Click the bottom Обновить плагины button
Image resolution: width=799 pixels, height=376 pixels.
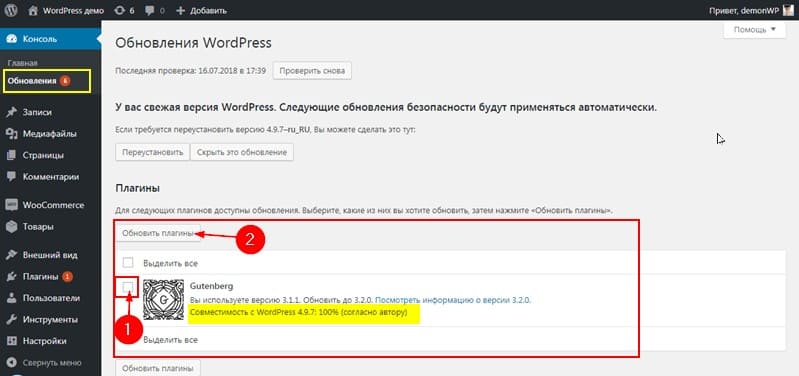pyautogui.click(x=158, y=368)
